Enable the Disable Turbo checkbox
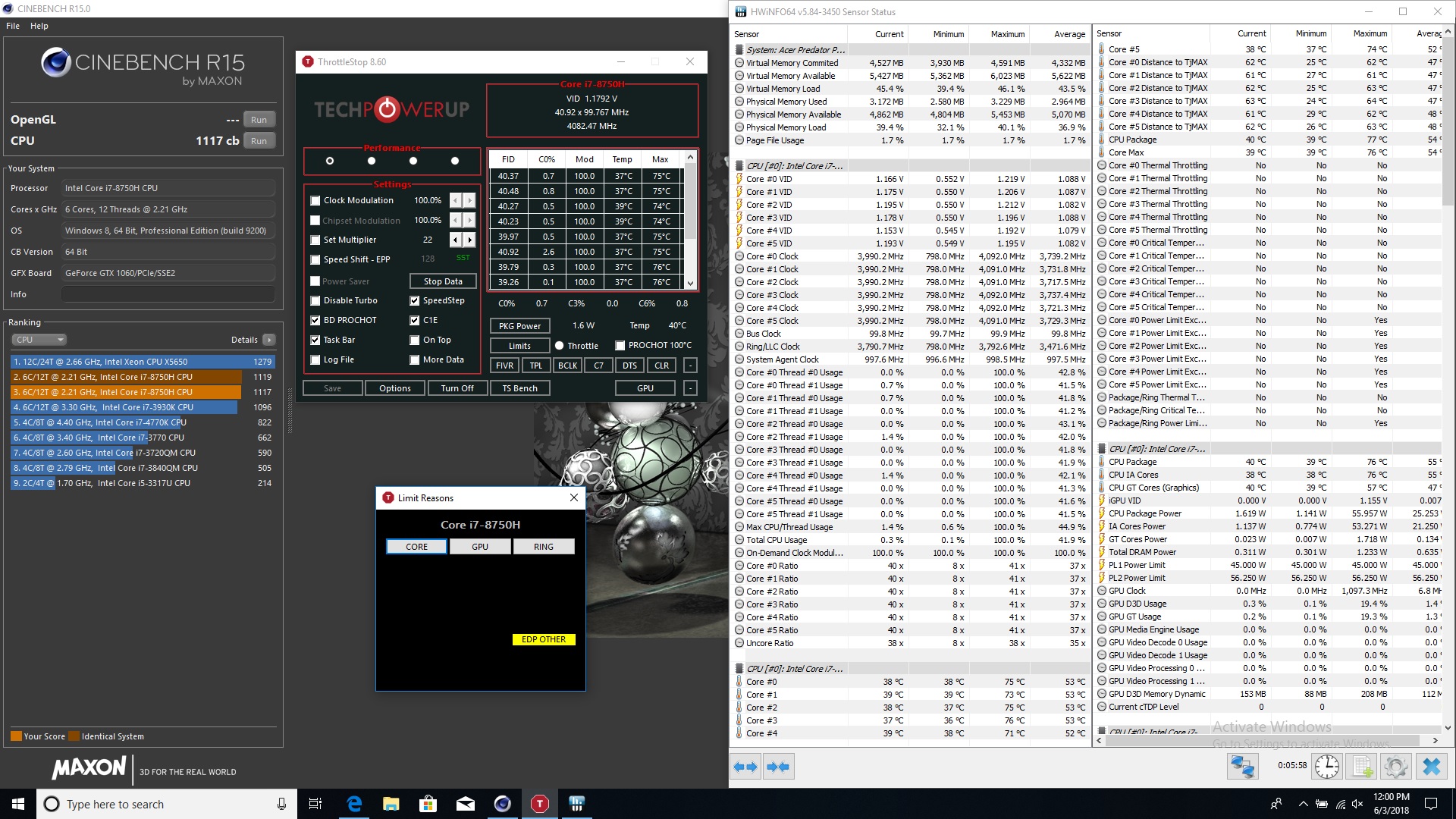The image size is (1456, 819). (315, 301)
